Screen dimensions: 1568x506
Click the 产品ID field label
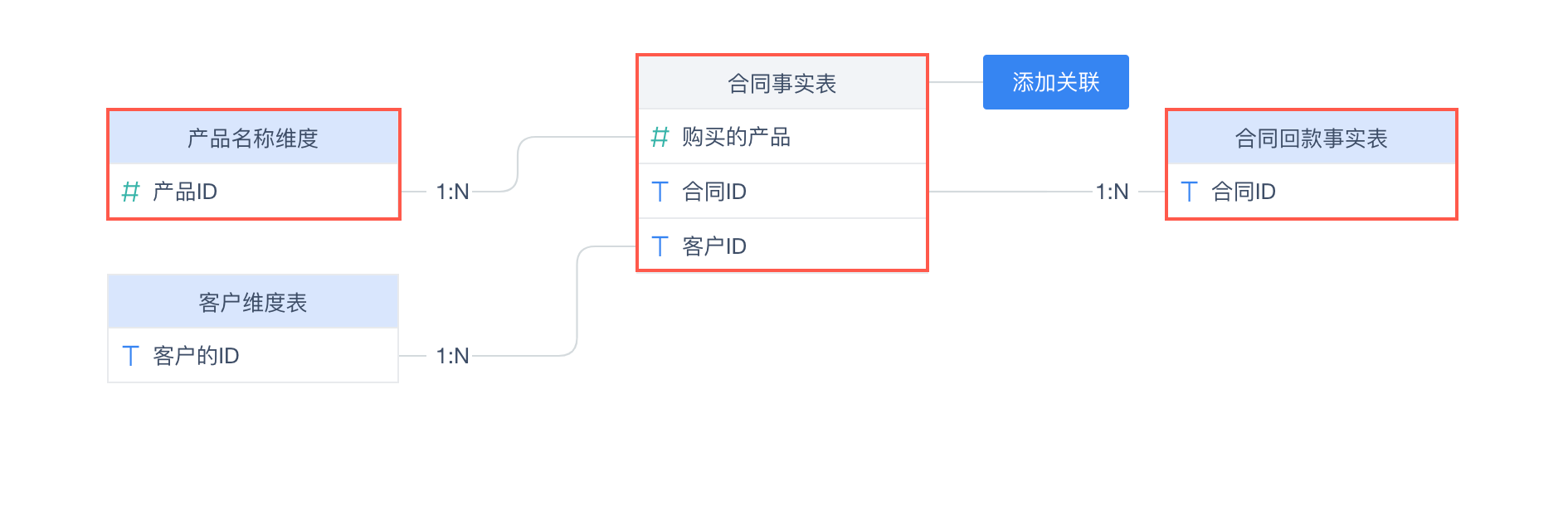(185, 192)
